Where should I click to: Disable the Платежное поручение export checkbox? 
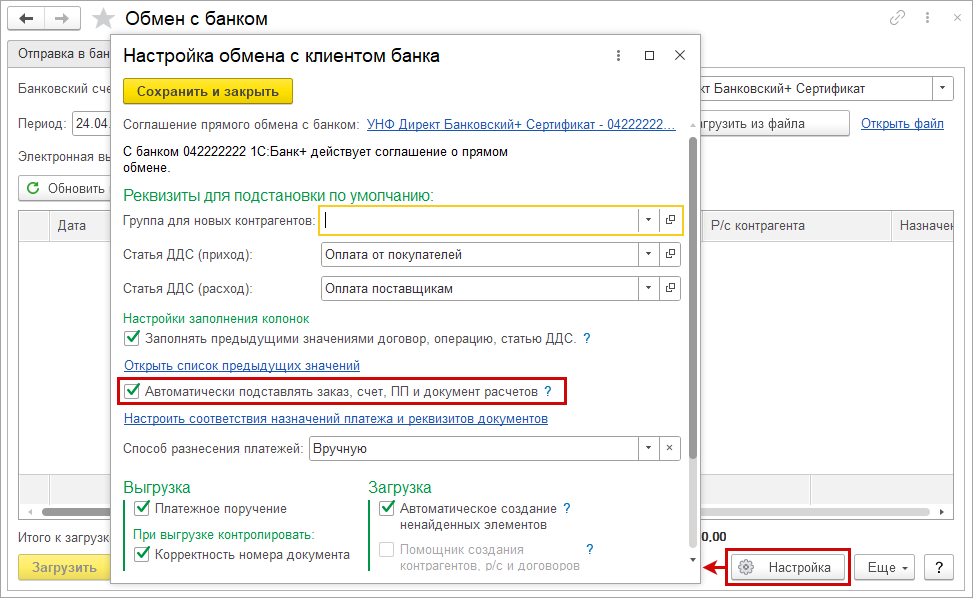142,509
